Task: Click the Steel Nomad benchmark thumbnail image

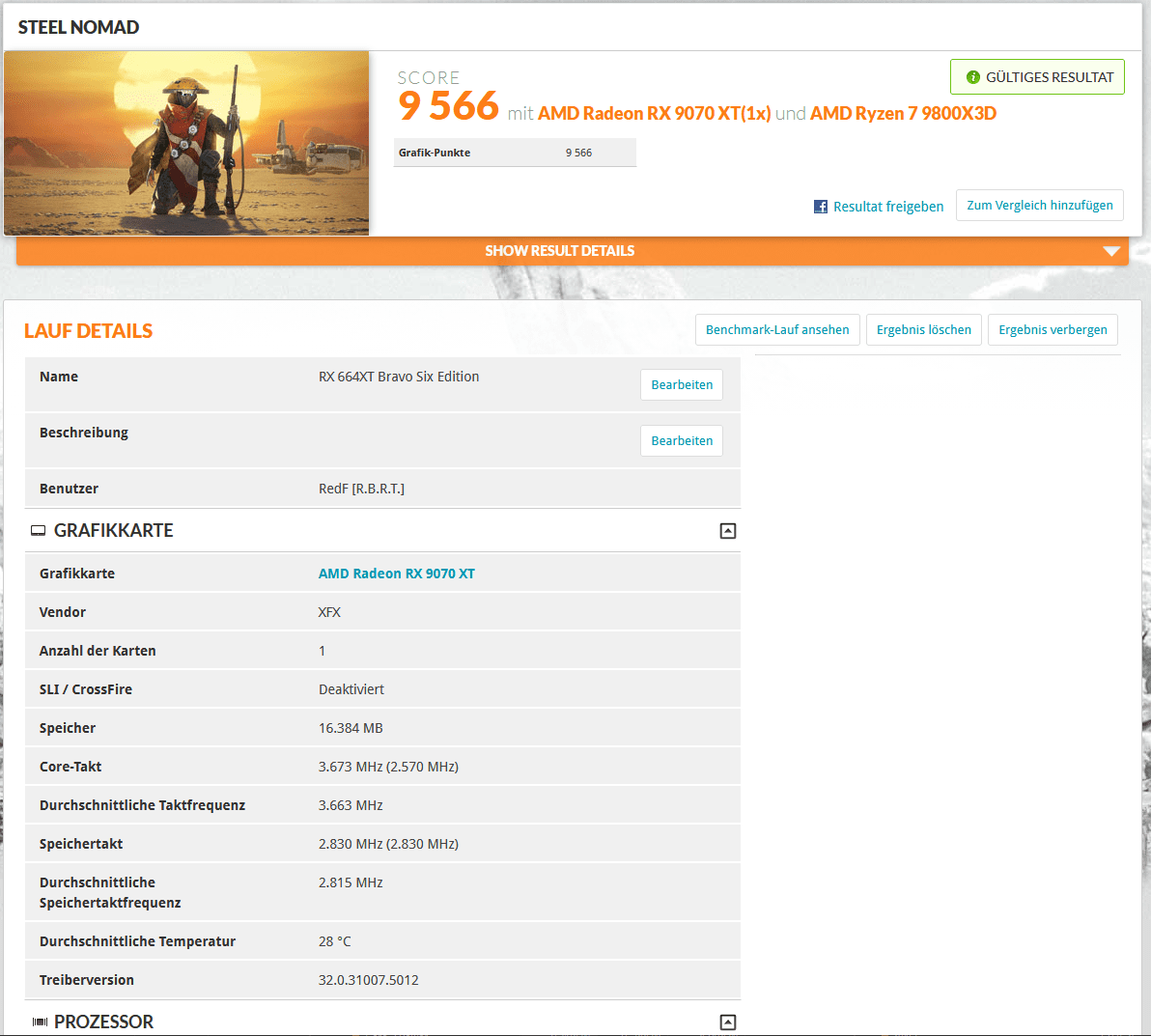Action: [186, 143]
